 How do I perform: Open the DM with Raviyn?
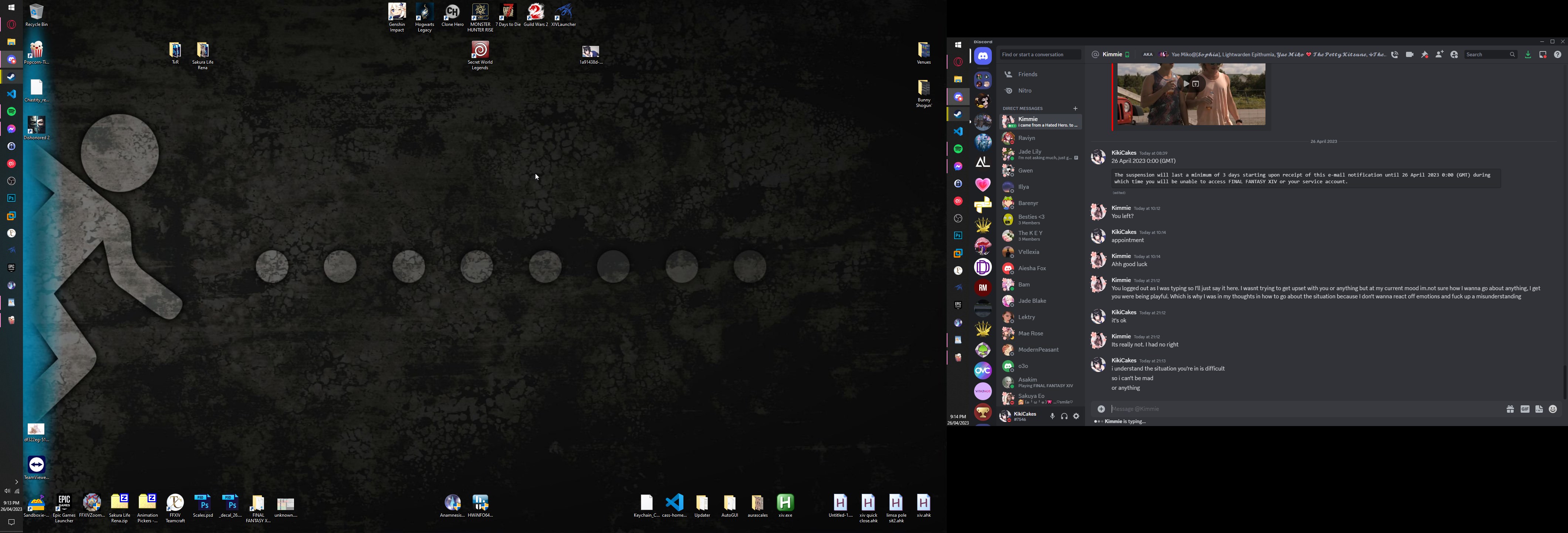coord(1040,138)
